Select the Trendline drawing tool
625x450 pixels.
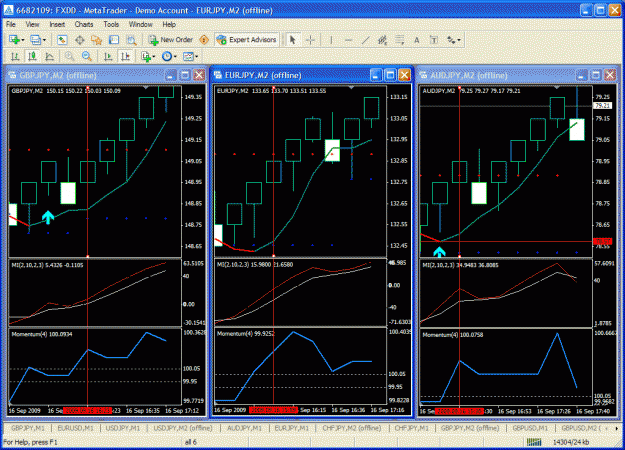[x=365, y=40]
